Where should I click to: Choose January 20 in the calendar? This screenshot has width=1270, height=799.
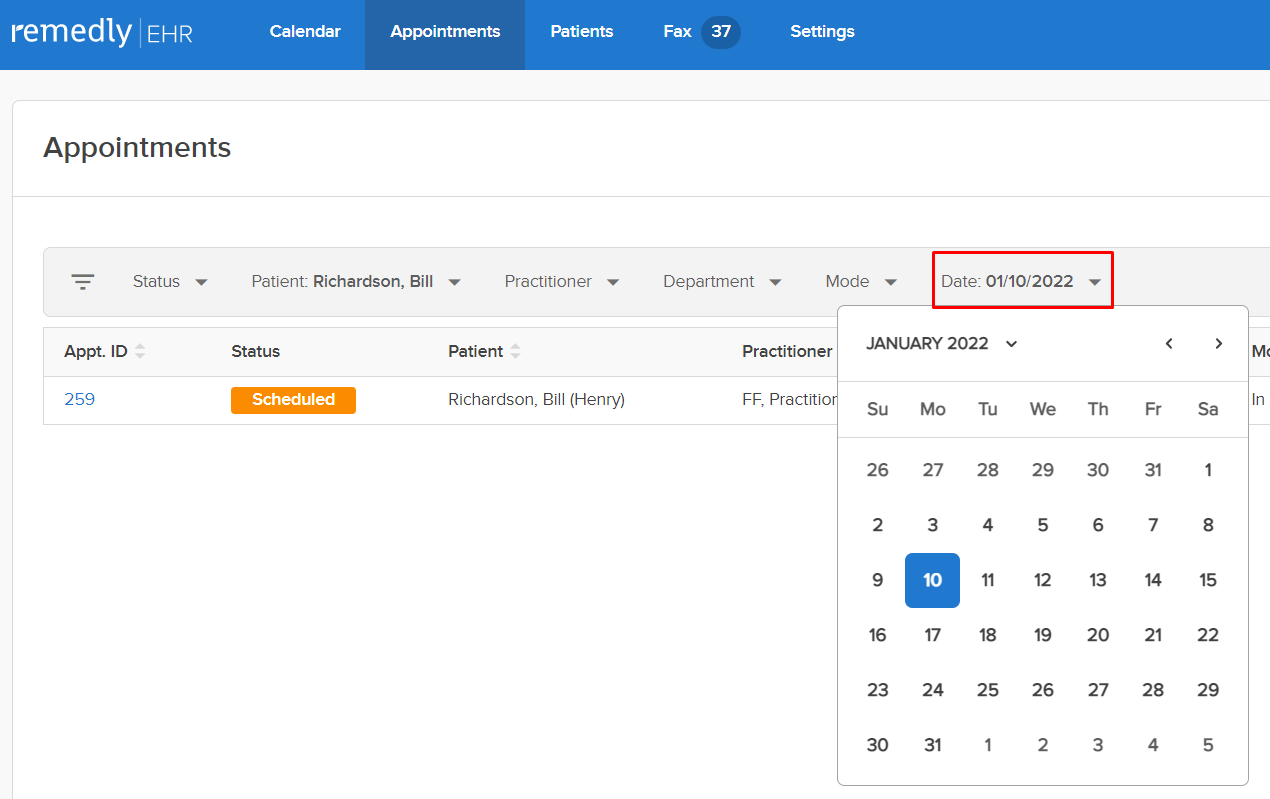(x=1098, y=635)
